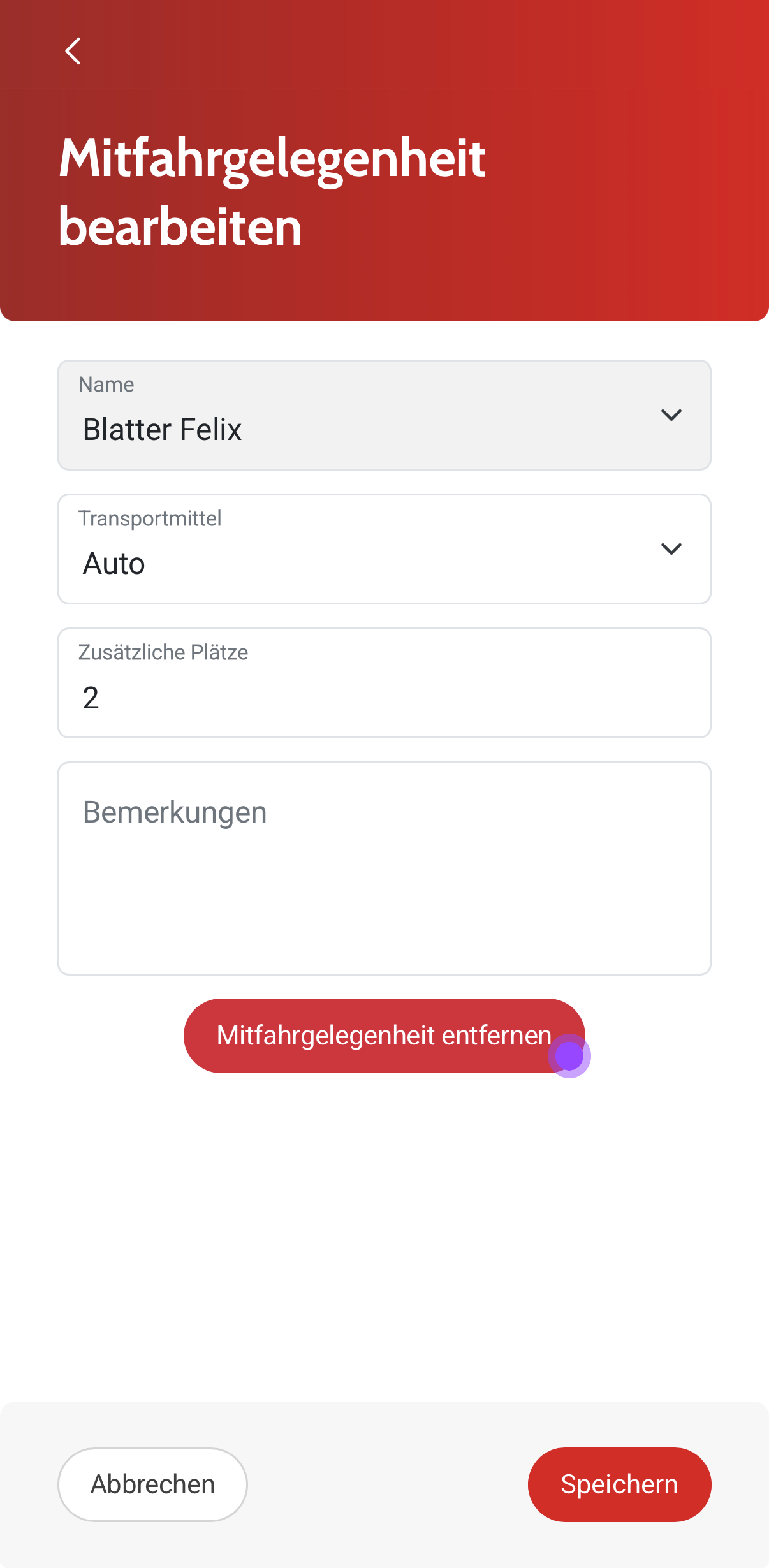Open the Name dropdown
769x1568 pixels.
click(384, 415)
